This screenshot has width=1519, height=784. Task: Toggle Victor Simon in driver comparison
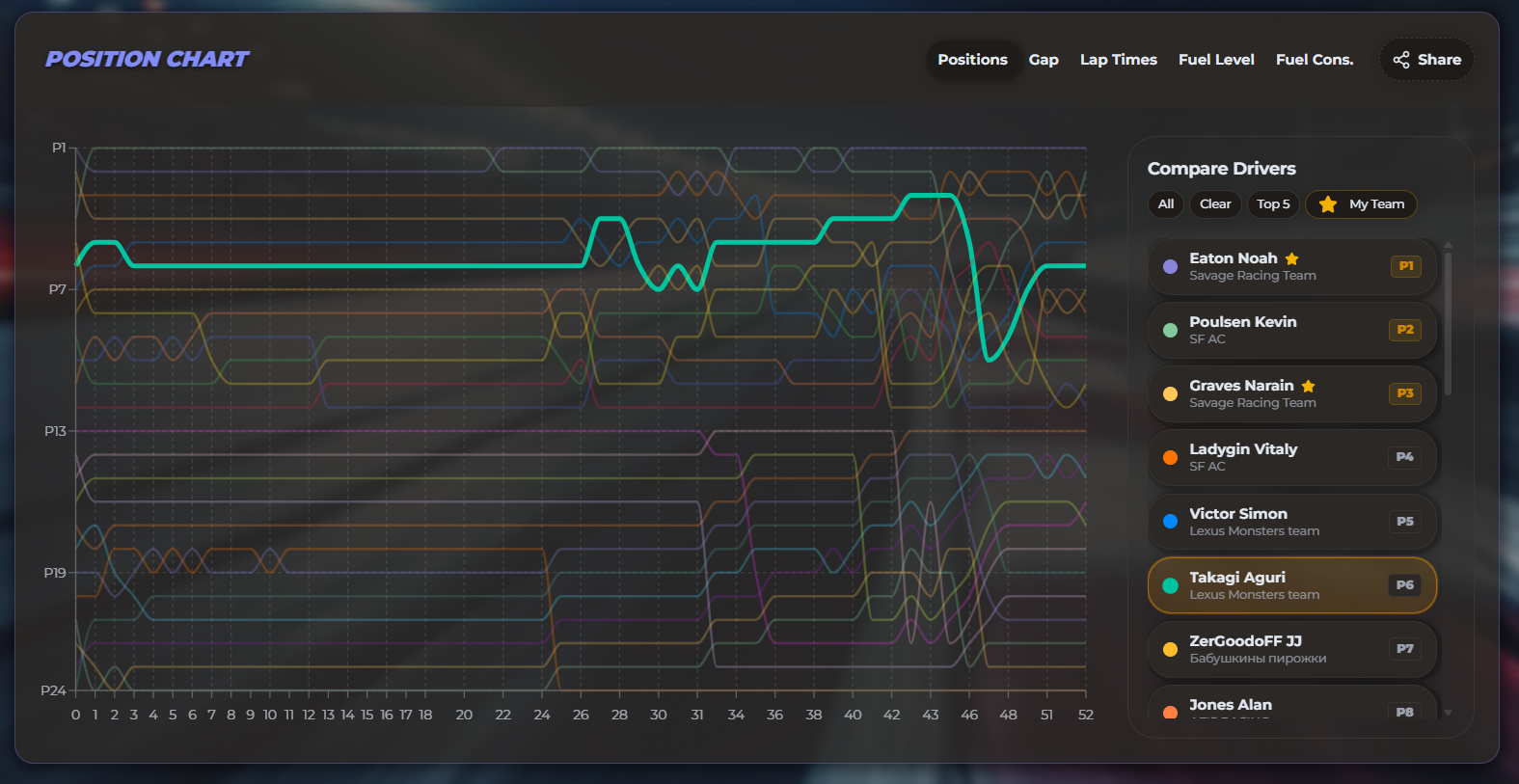click(1292, 522)
